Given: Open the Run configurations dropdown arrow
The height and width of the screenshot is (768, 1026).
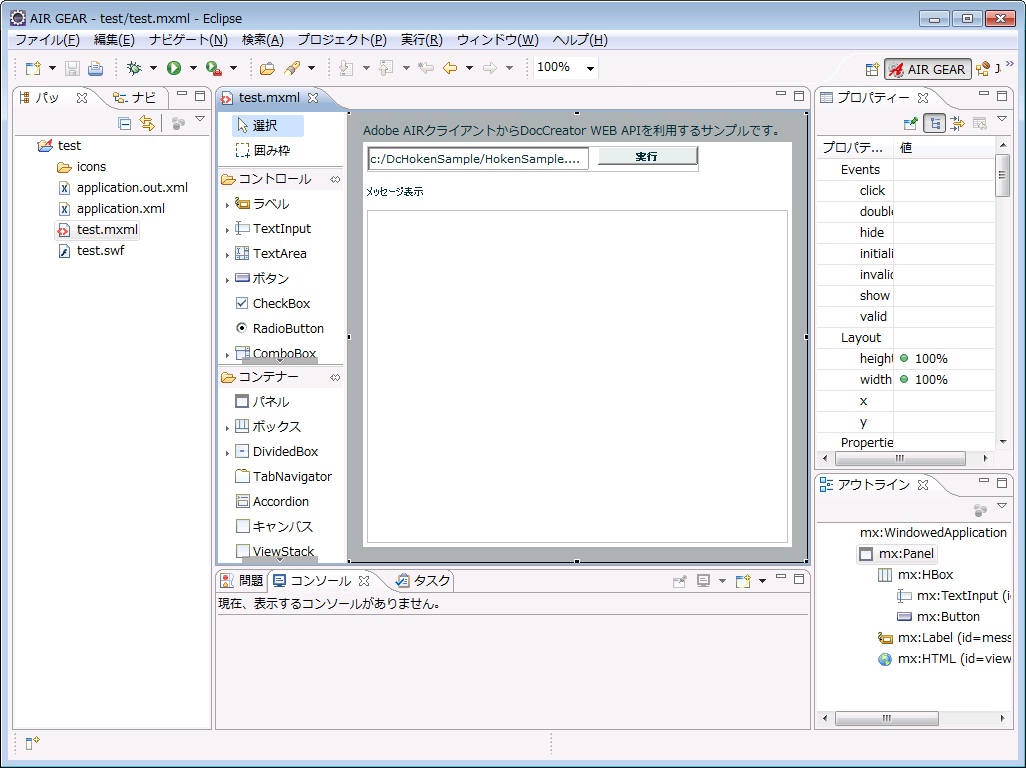Looking at the screenshot, I should coord(193,68).
